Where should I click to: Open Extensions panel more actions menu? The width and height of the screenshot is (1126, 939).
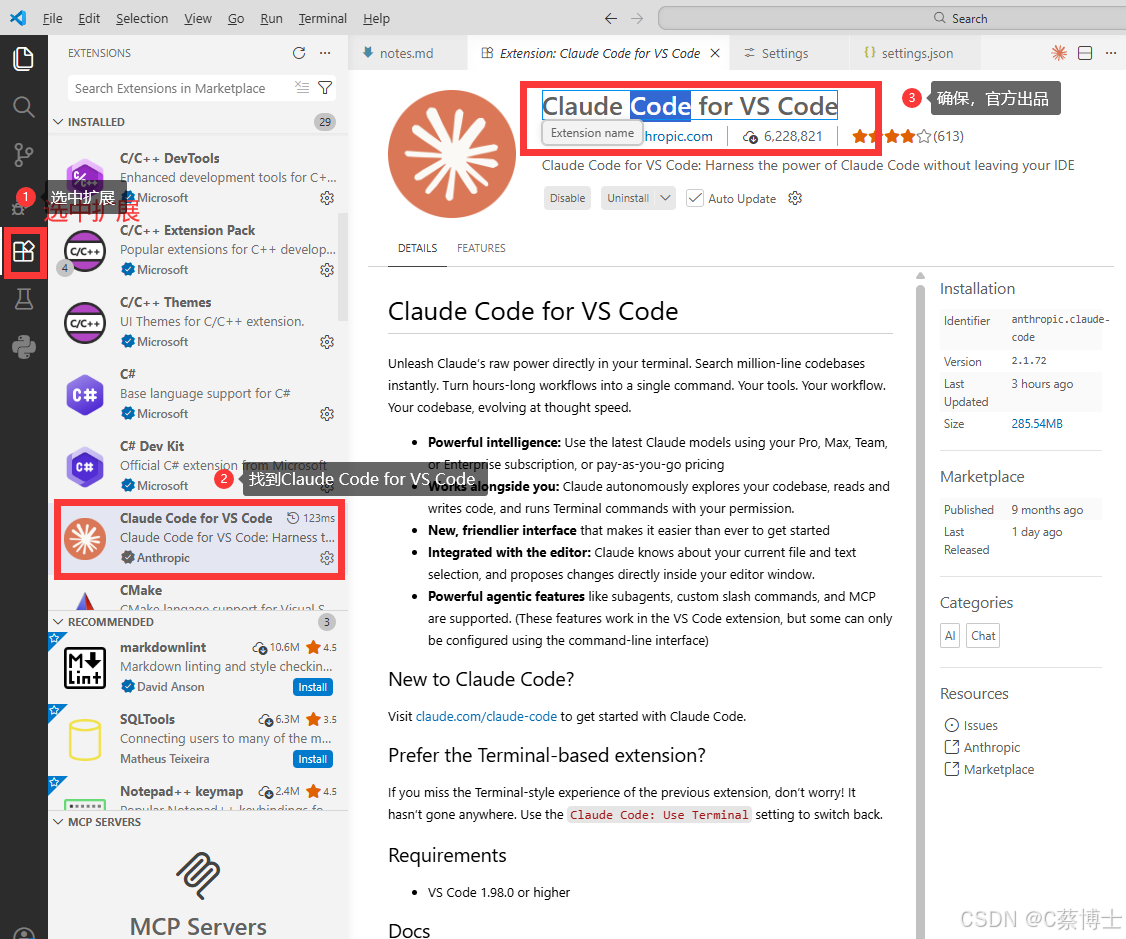tap(325, 53)
